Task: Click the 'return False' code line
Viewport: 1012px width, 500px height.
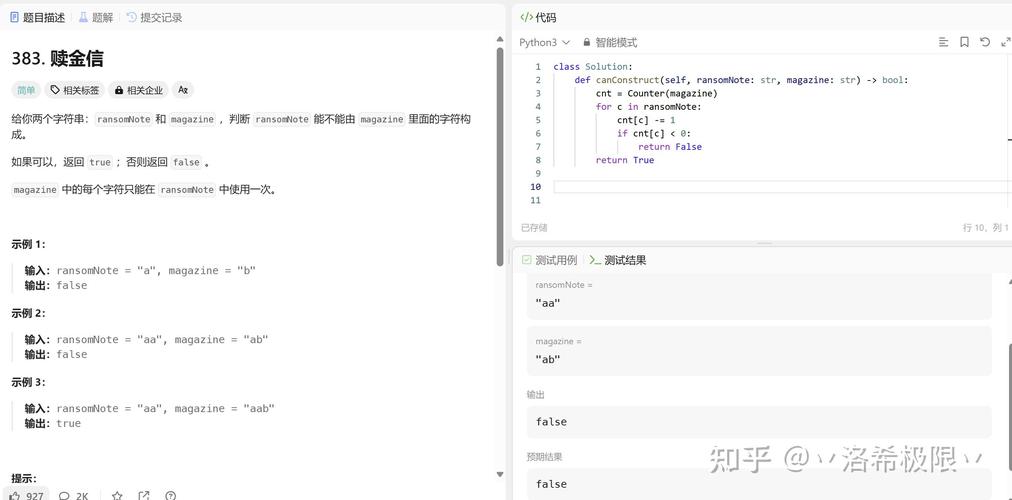Action: [669, 146]
